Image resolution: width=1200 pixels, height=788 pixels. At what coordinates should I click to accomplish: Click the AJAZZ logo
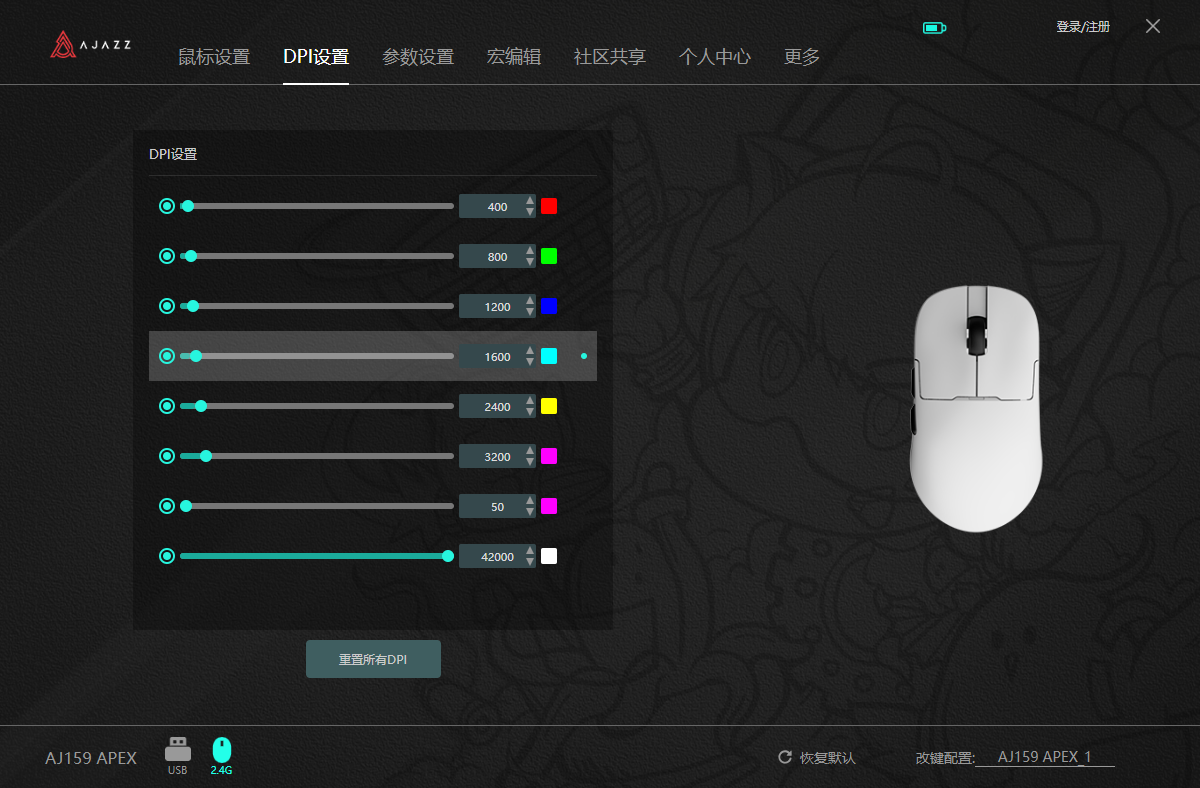click(x=90, y=45)
